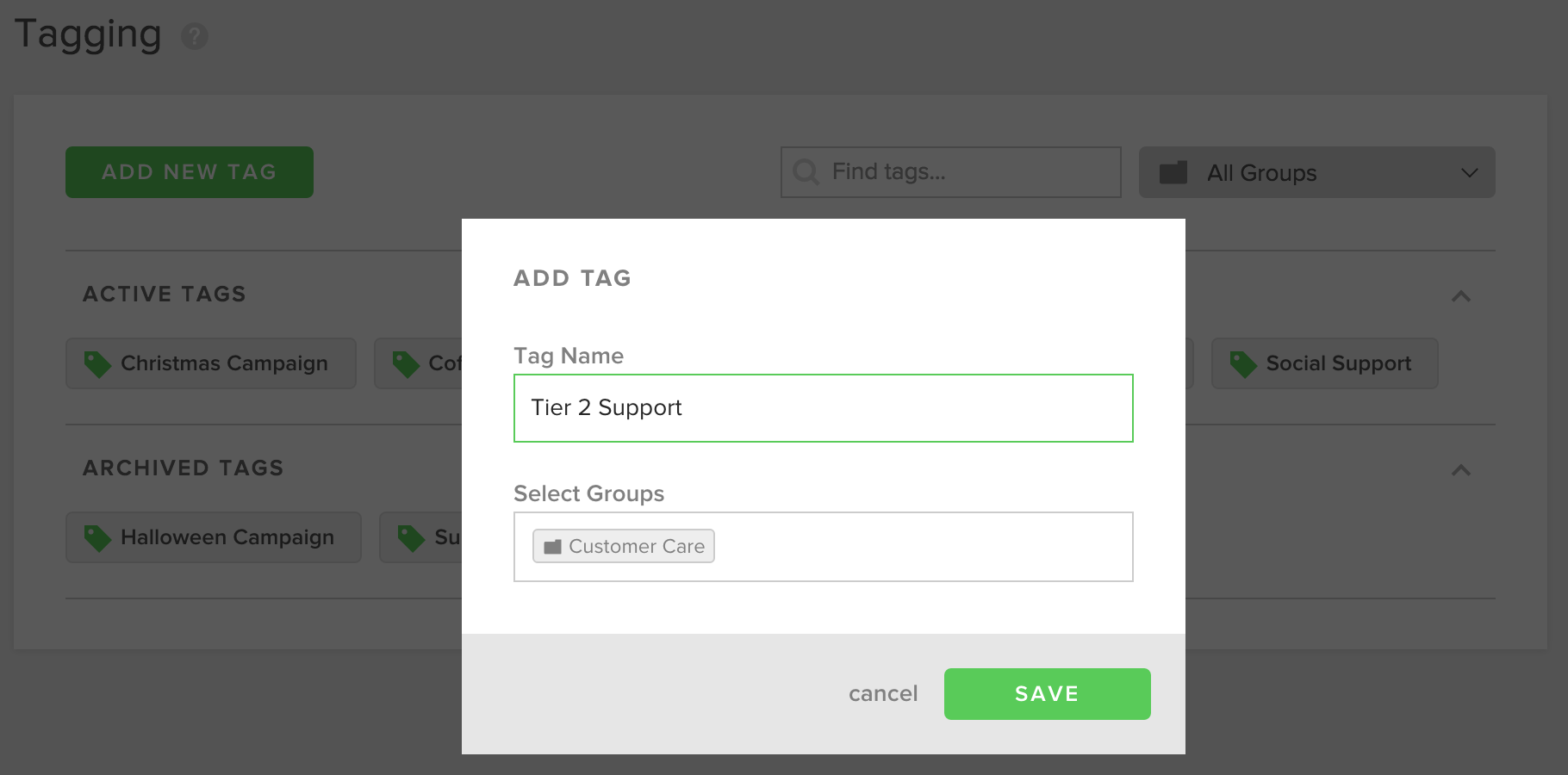Cancel the Add Tag dialog
1568x775 pixels.
[883, 694]
